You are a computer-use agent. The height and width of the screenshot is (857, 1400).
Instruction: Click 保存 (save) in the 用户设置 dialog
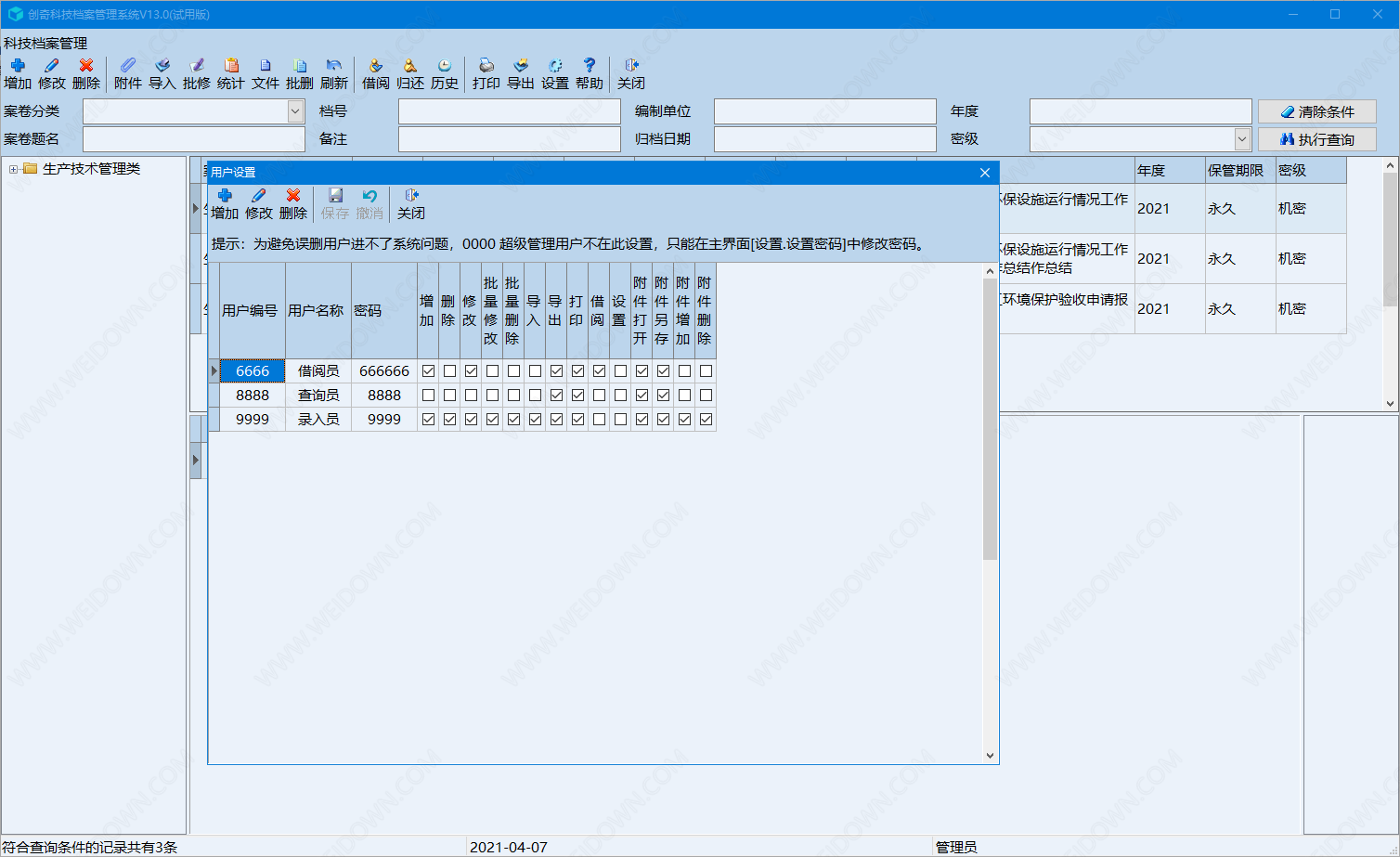tap(335, 203)
